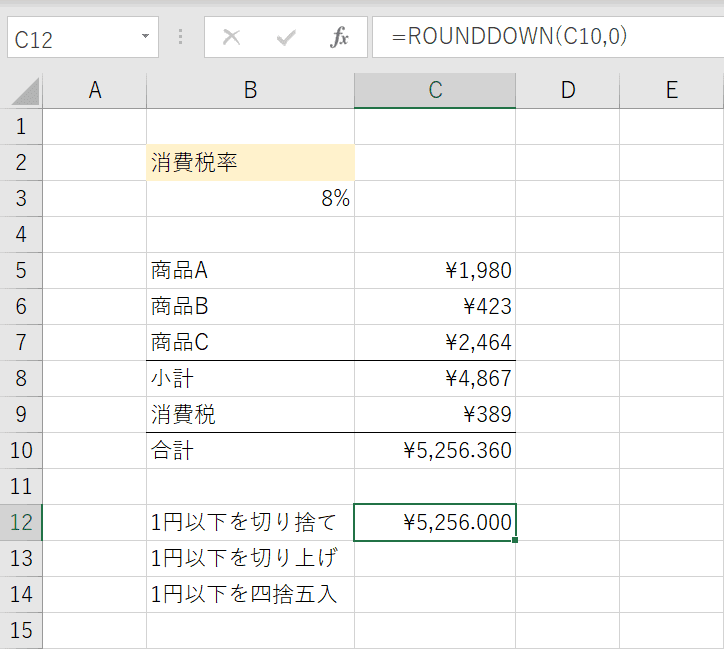The image size is (724, 649).
Task: Click the fill handle on cell C12
Action: [x=515, y=540]
